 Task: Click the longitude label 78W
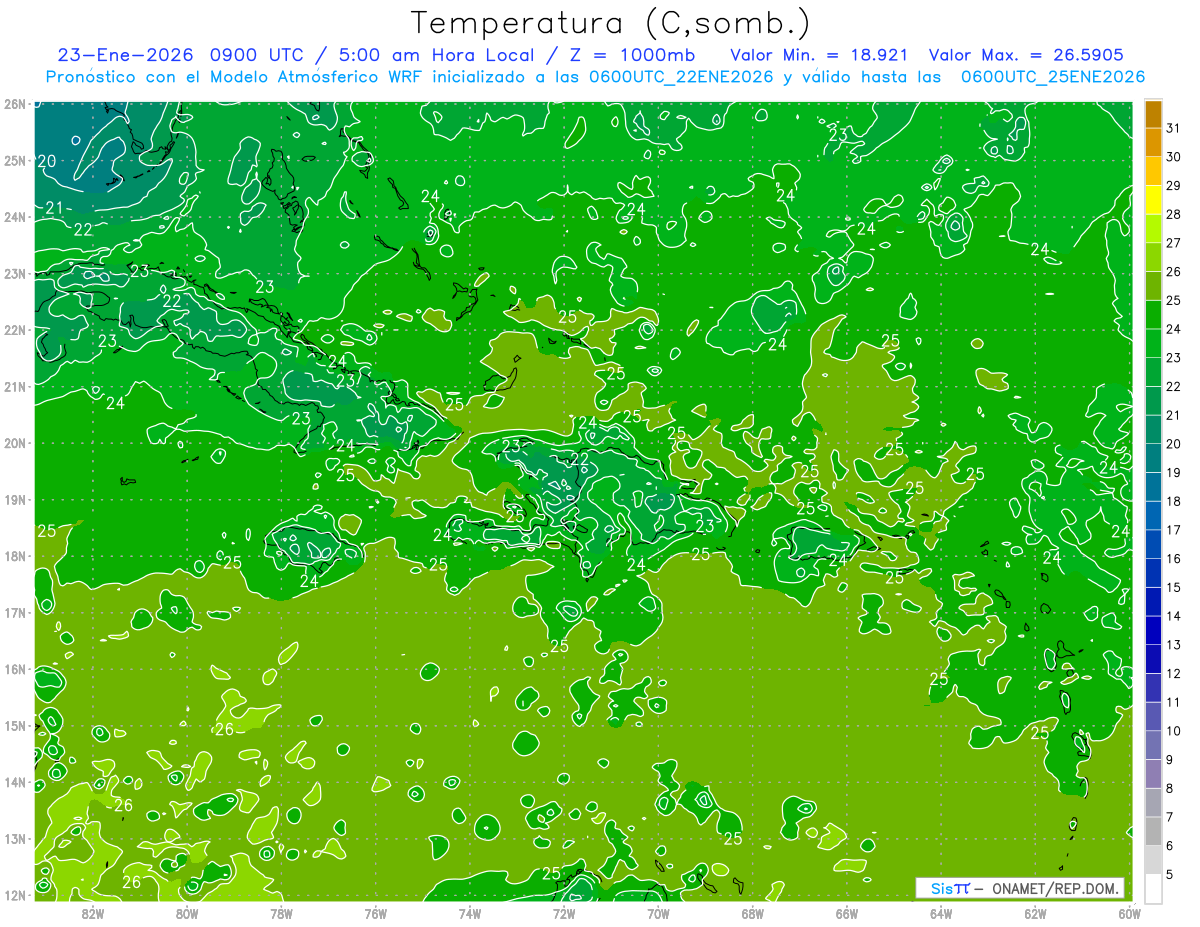point(281,913)
